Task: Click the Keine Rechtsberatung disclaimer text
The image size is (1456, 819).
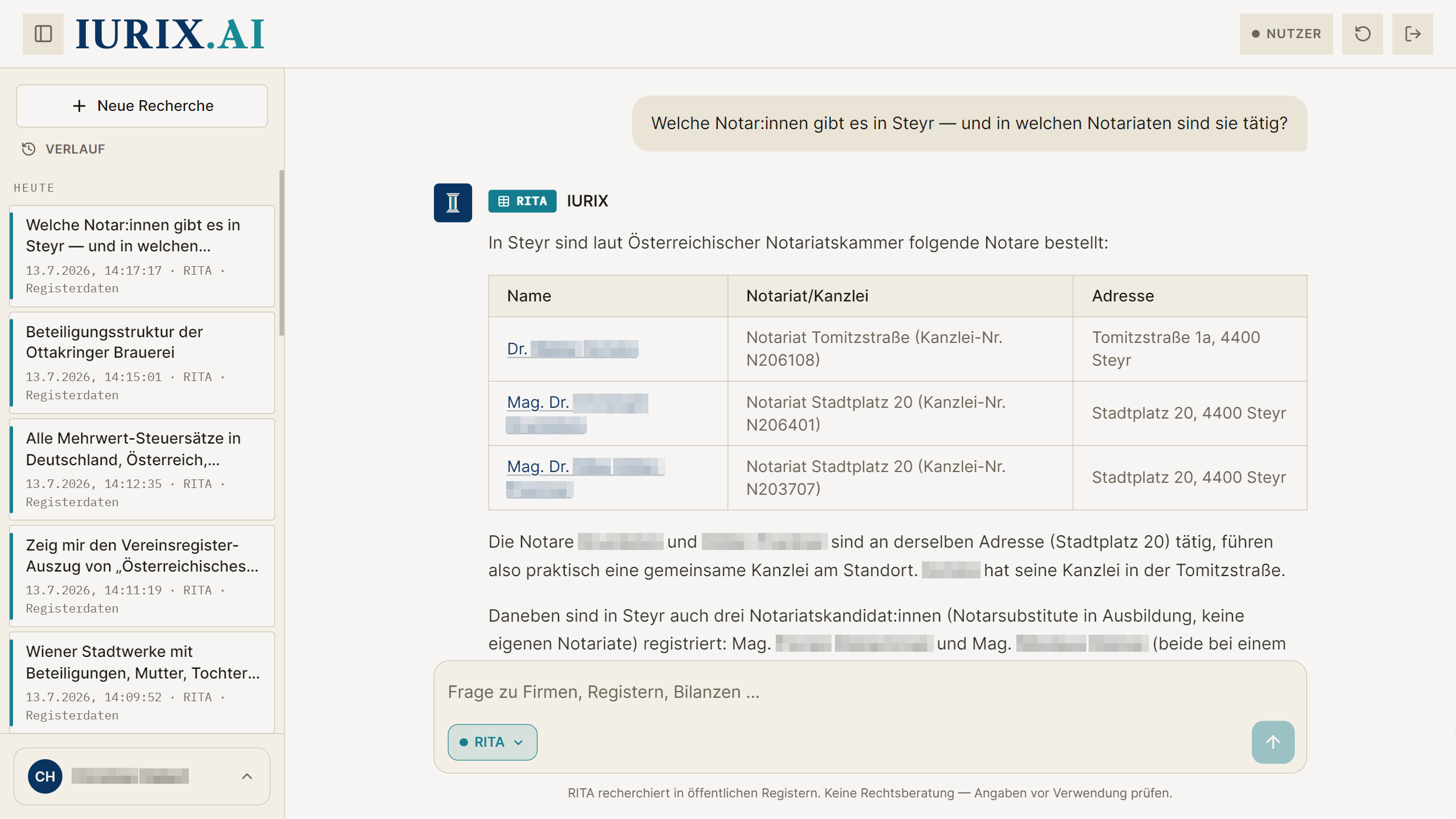Action: coord(870,793)
